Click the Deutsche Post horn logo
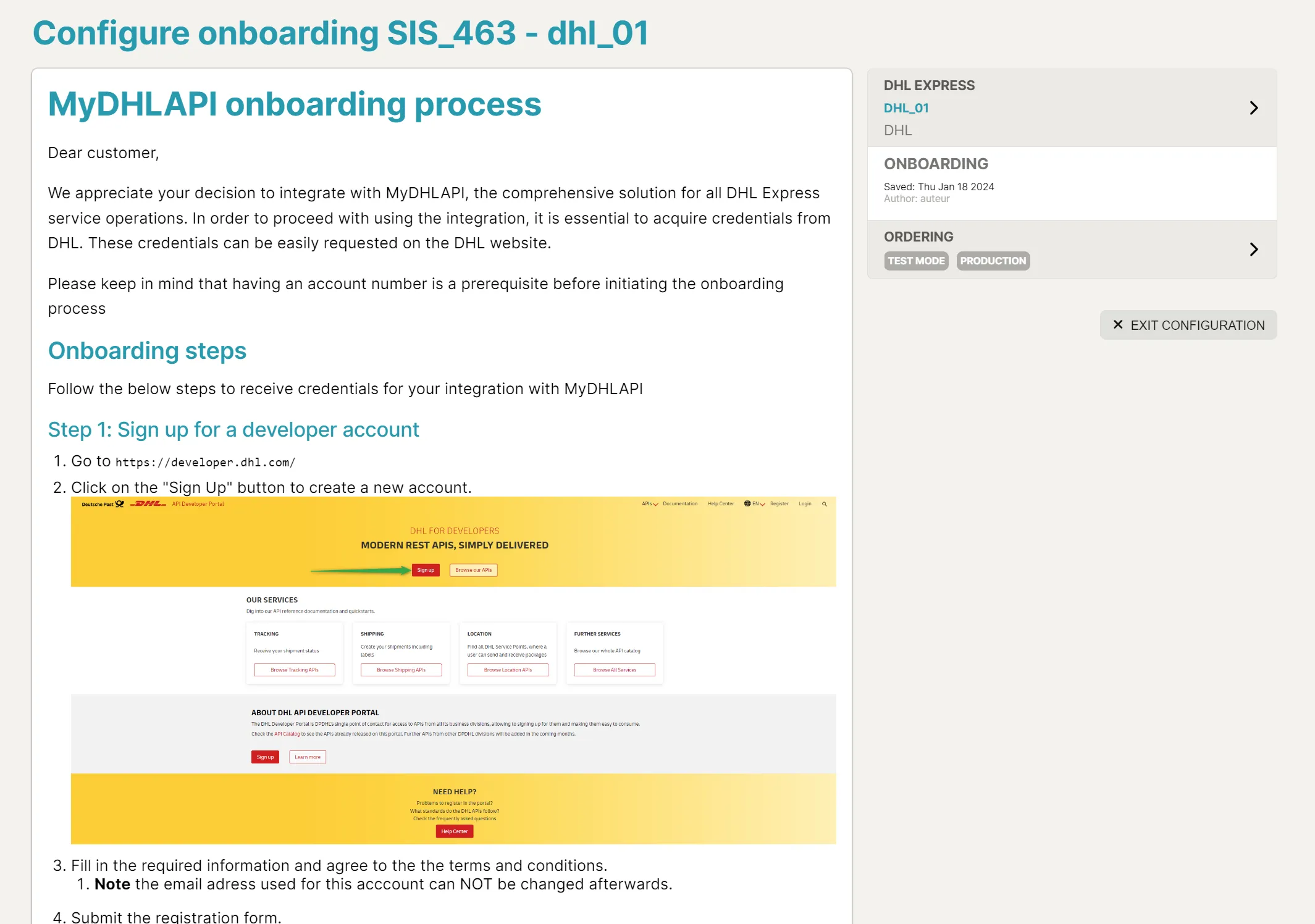Viewport: 1315px width, 924px height. [120, 504]
